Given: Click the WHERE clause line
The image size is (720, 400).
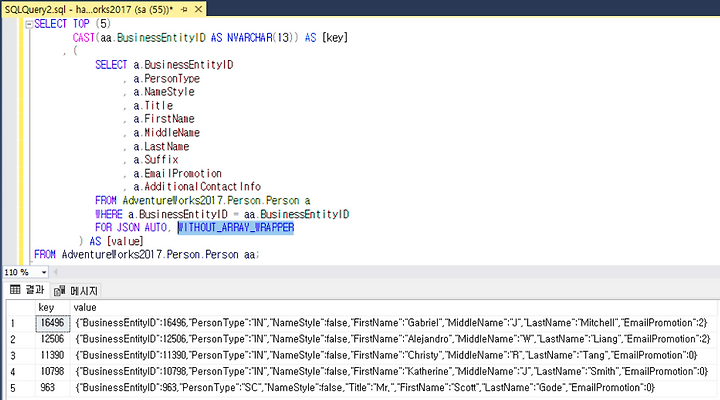Looking at the screenshot, I should point(222,214).
